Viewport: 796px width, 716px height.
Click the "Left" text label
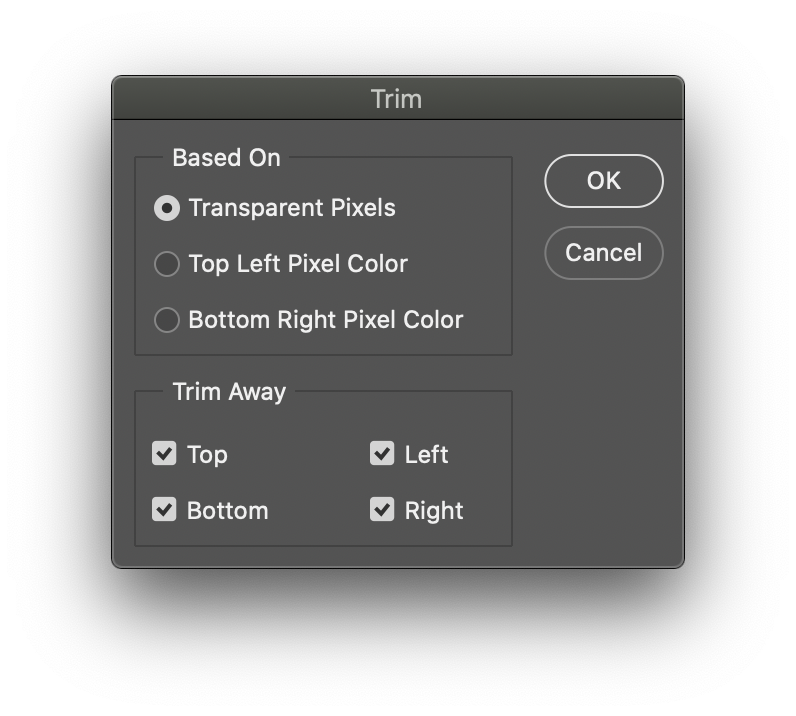tap(426, 454)
